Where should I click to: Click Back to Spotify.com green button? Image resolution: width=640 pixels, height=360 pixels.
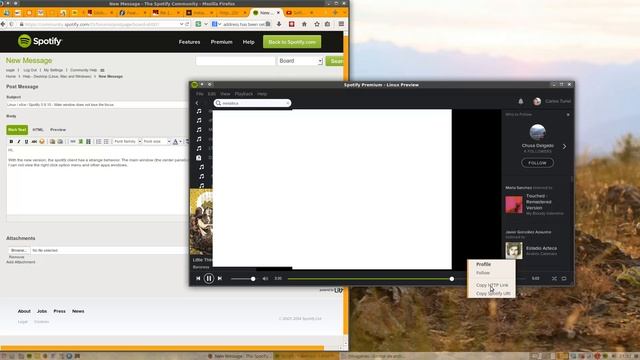coord(292,42)
